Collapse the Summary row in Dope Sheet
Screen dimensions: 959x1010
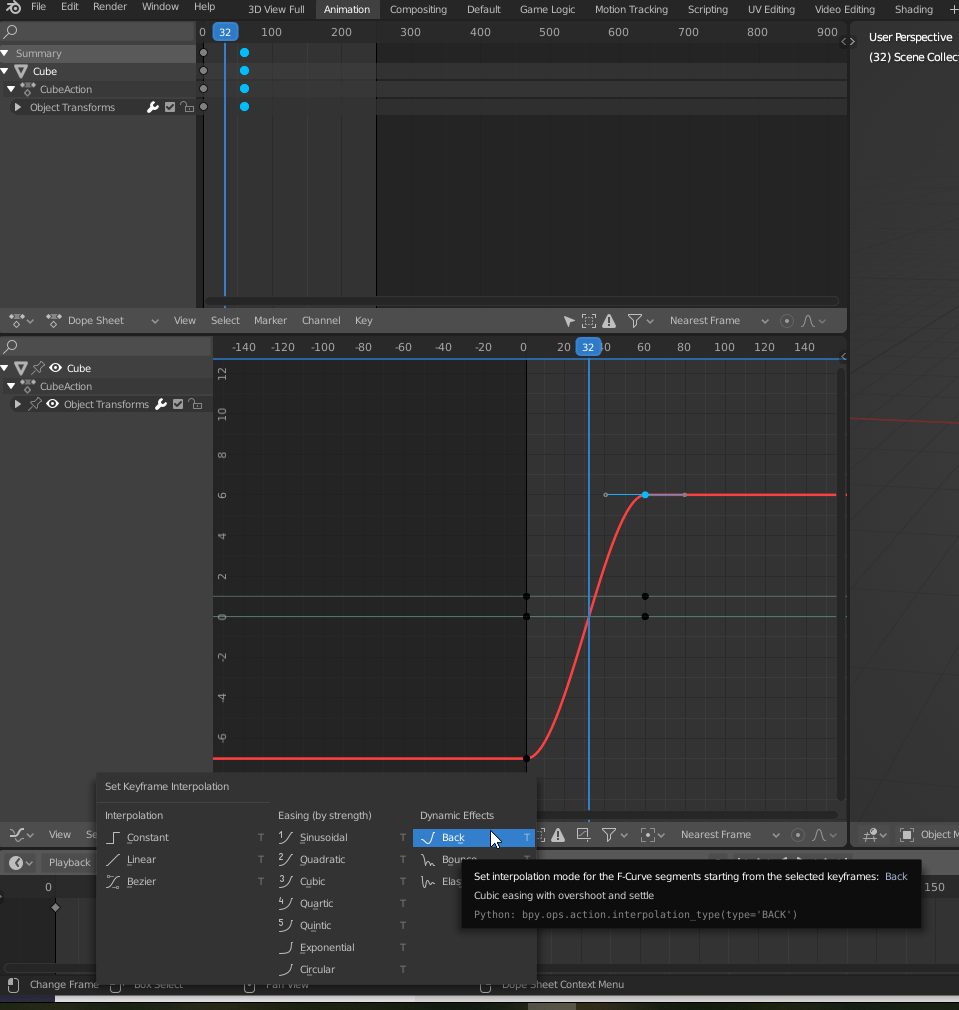[x=6, y=53]
